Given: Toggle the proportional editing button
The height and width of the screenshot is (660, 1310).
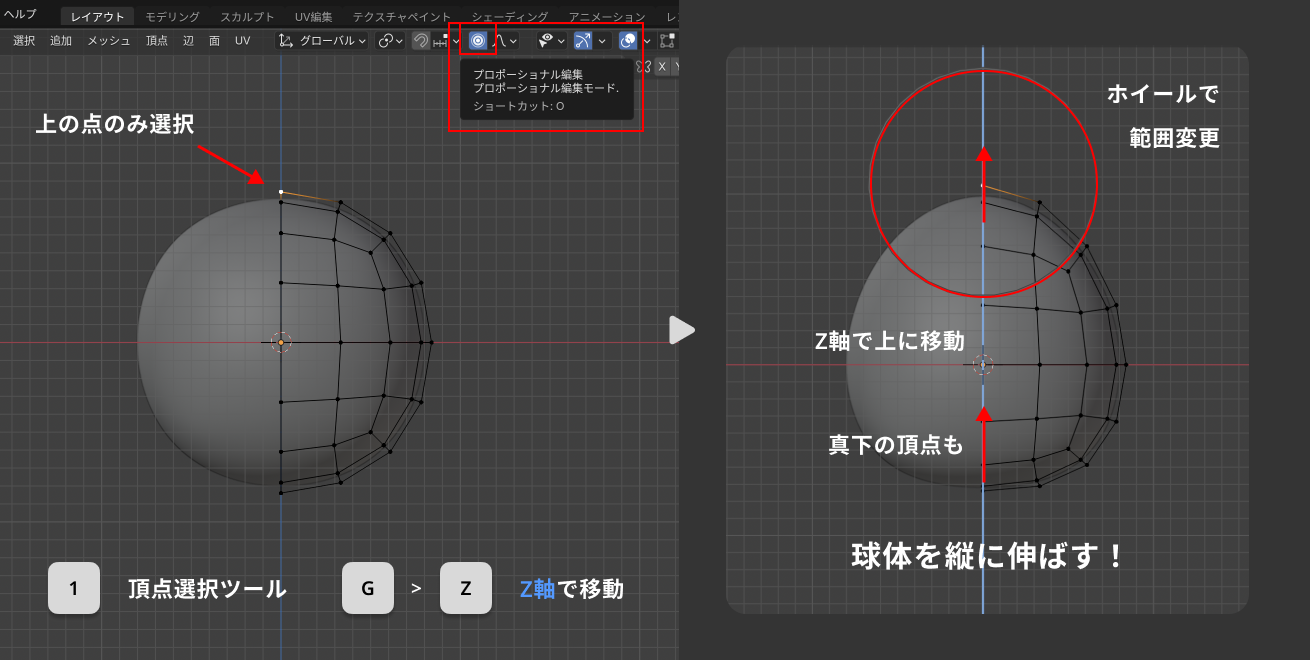Looking at the screenshot, I should (x=478, y=41).
